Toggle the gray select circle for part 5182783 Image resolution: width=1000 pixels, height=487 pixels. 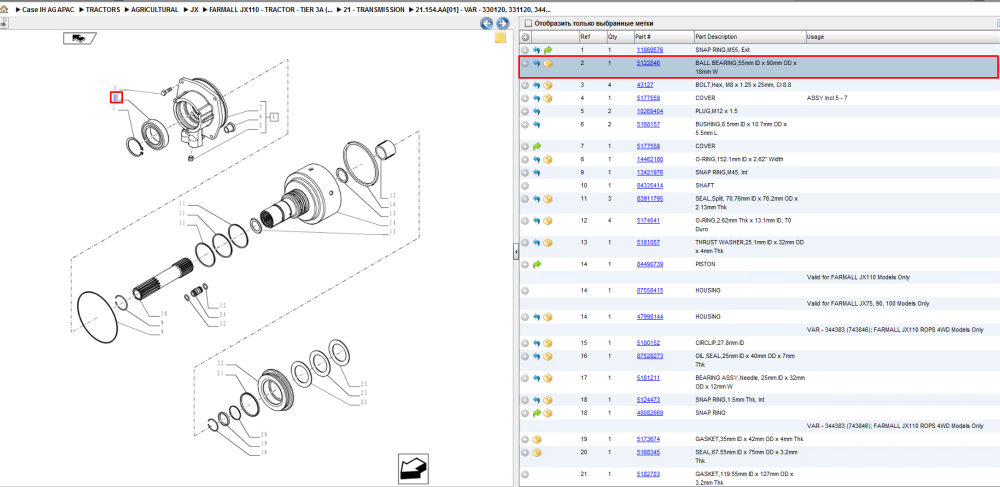(526, 475)
